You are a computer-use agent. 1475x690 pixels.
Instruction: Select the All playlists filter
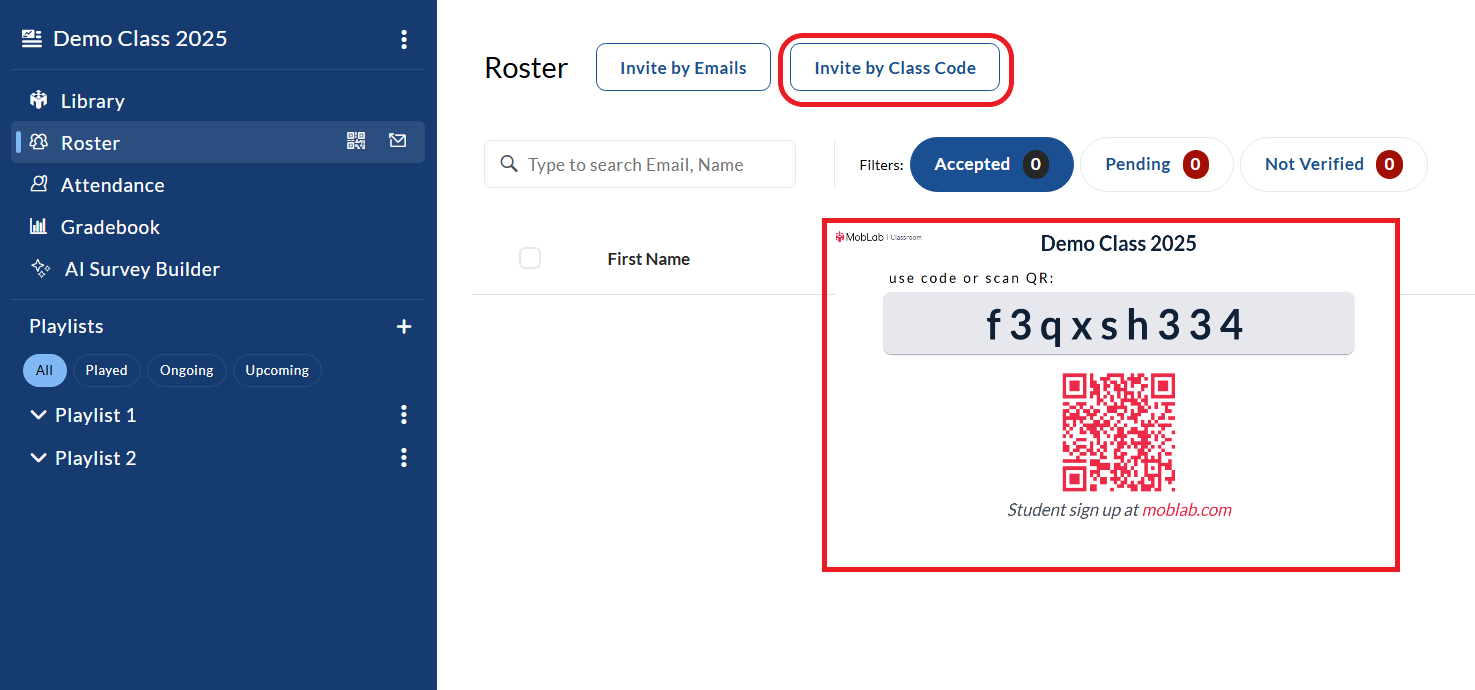click(44, 370)
